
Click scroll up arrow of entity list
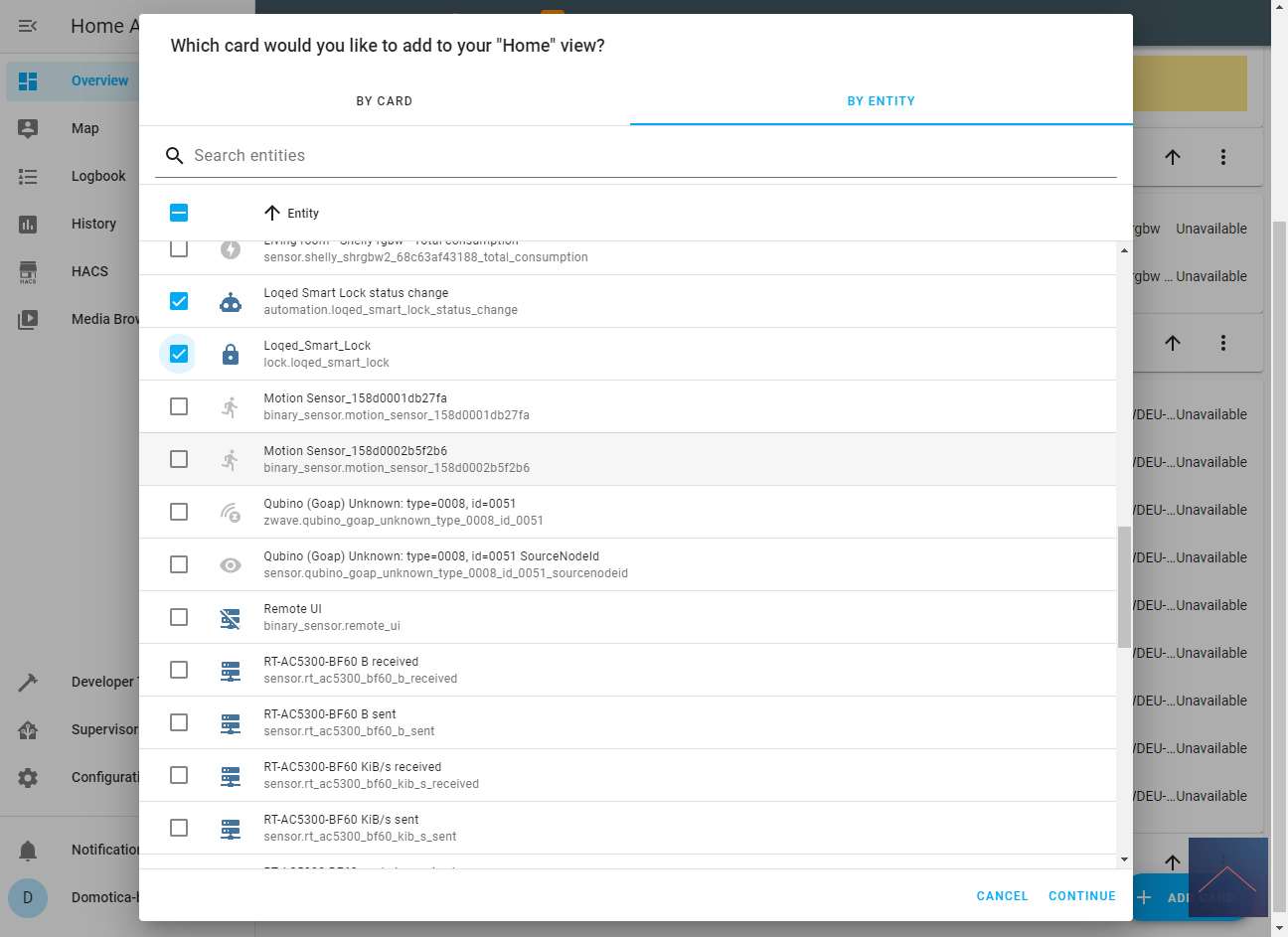point(1124,250)
